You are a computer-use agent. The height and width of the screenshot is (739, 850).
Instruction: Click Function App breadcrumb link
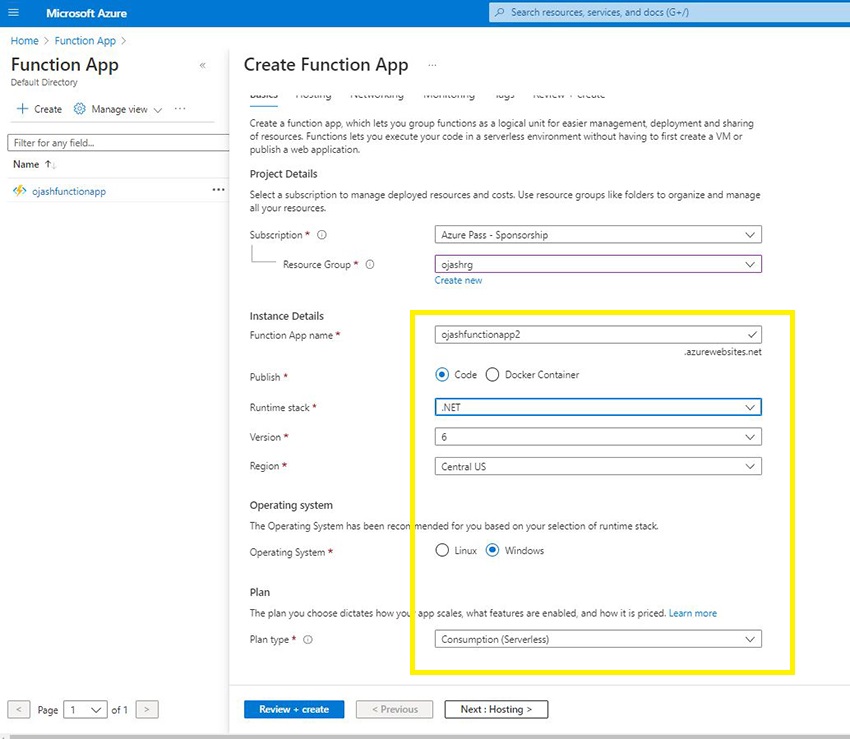coord(85,41)
